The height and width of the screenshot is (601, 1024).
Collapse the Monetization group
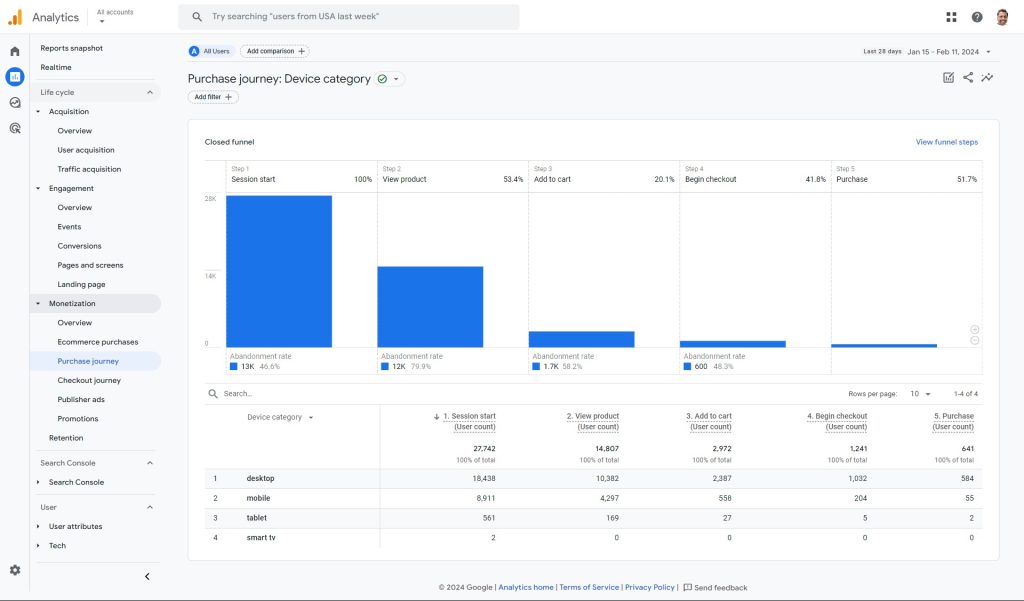coord(38,303)
